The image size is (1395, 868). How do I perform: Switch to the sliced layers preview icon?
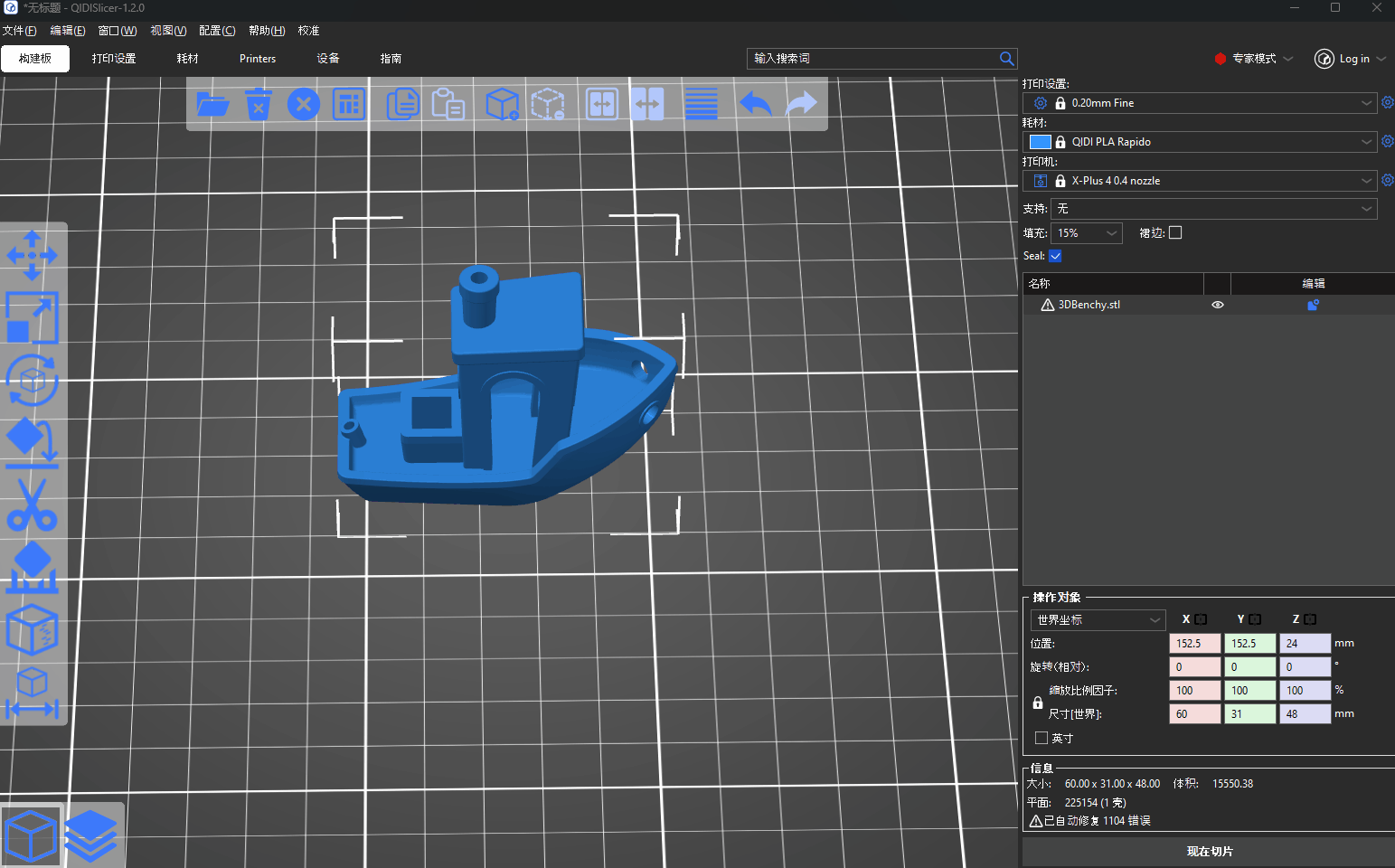coord(92,835)
